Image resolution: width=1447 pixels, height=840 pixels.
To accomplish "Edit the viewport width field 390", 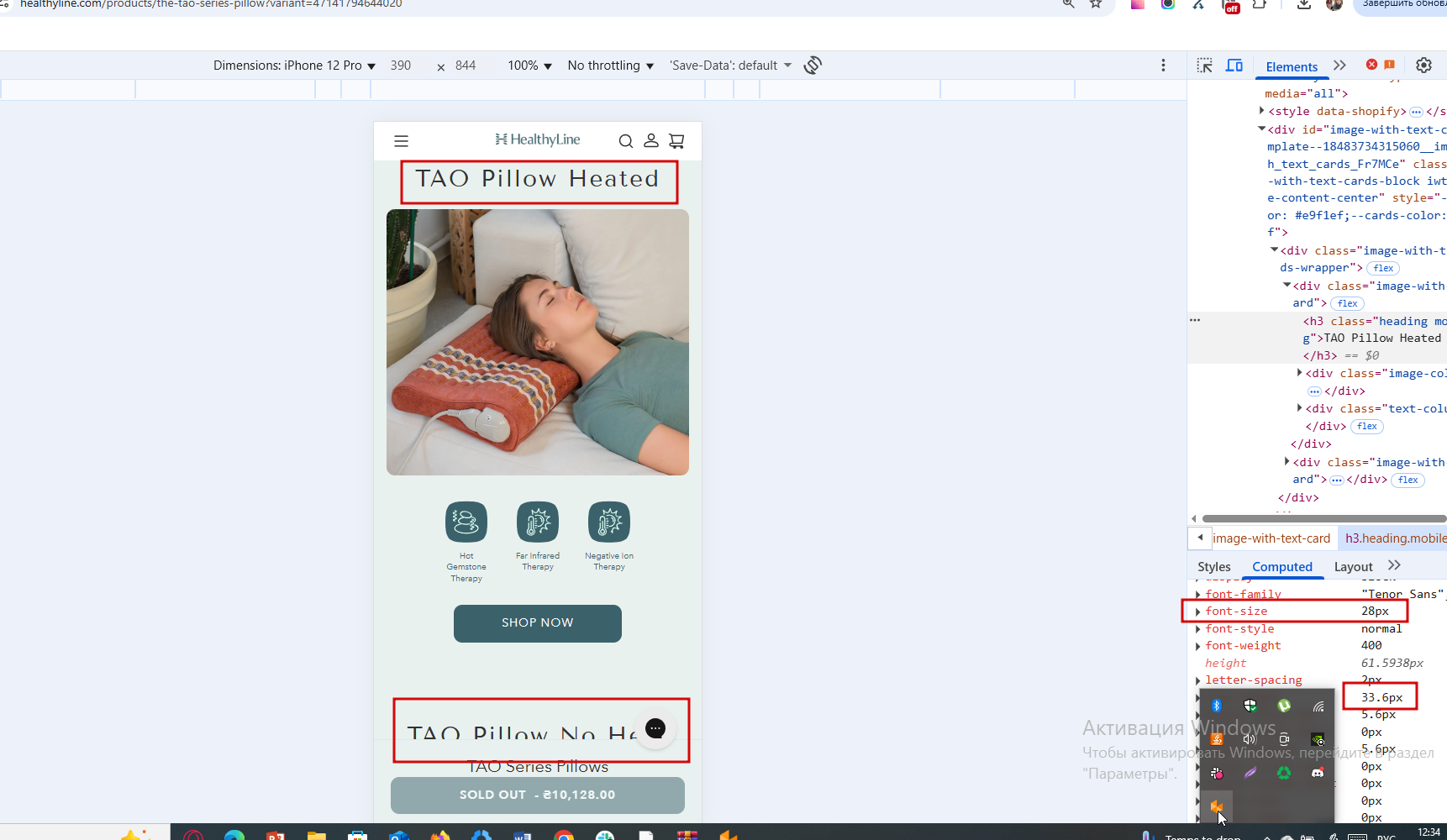I will 401,66.
